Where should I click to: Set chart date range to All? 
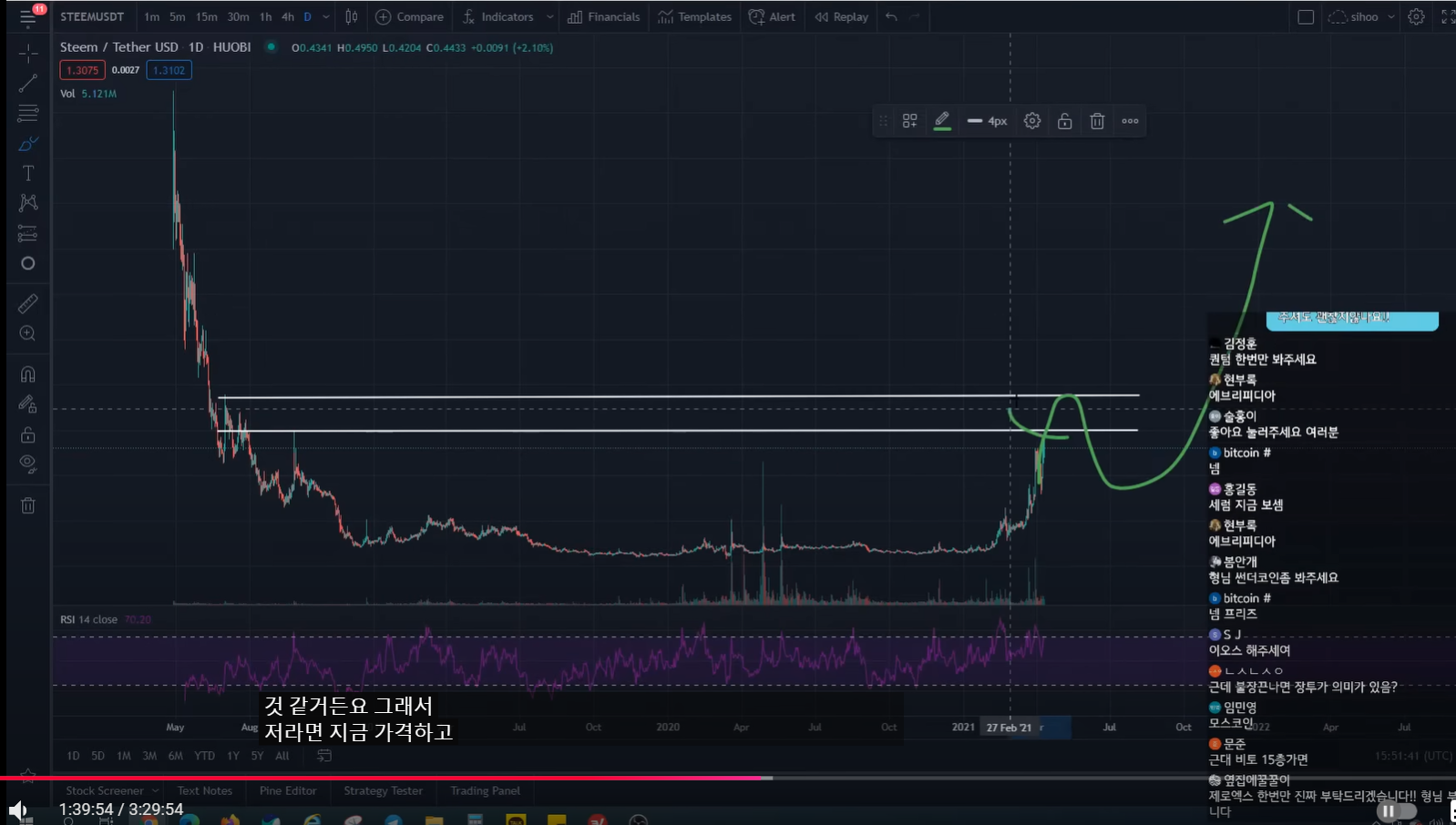(x=282, y=756)
